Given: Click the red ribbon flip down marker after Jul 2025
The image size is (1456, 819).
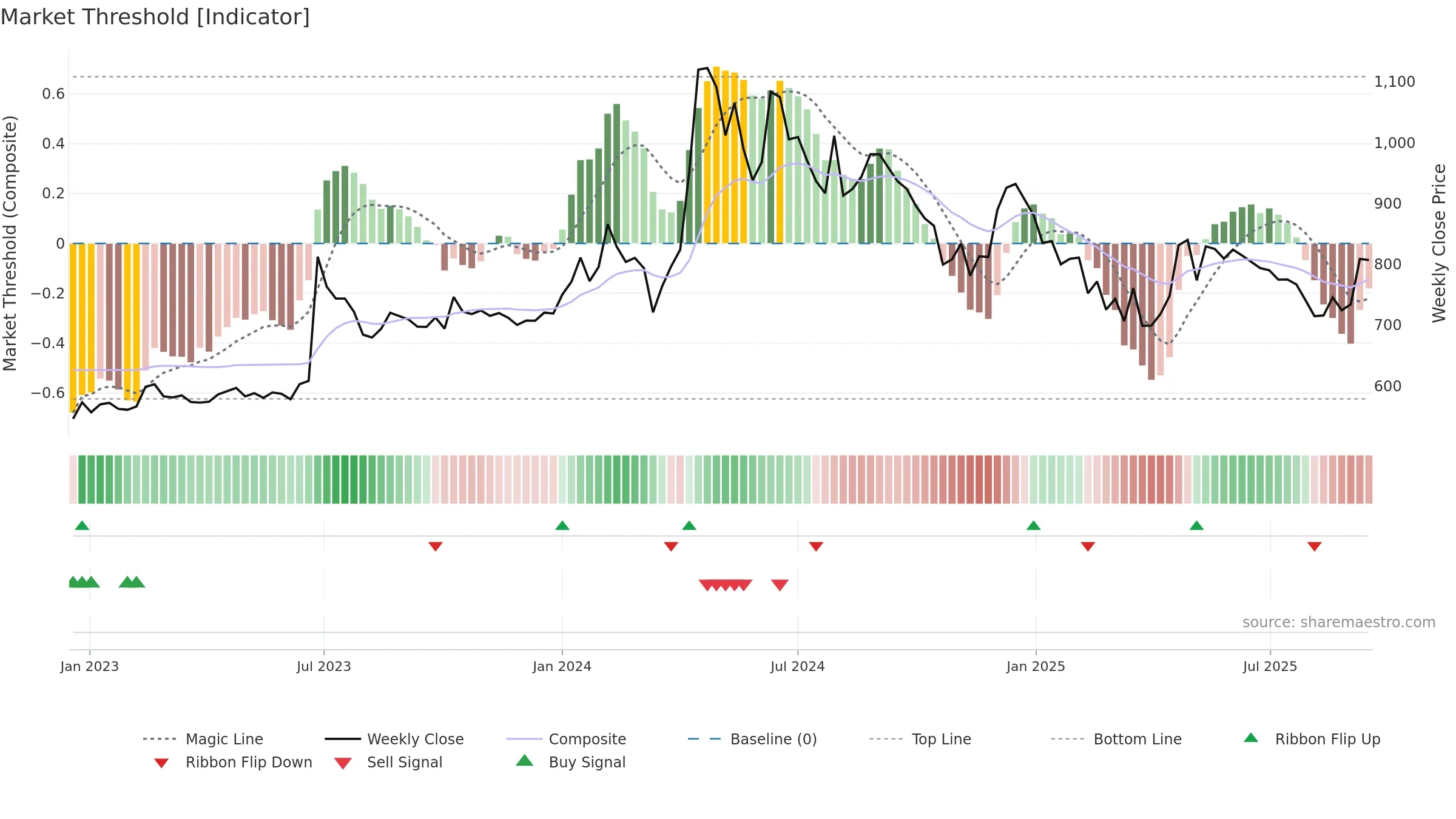Looking at the screenshot, I should tap(1315, 547).
